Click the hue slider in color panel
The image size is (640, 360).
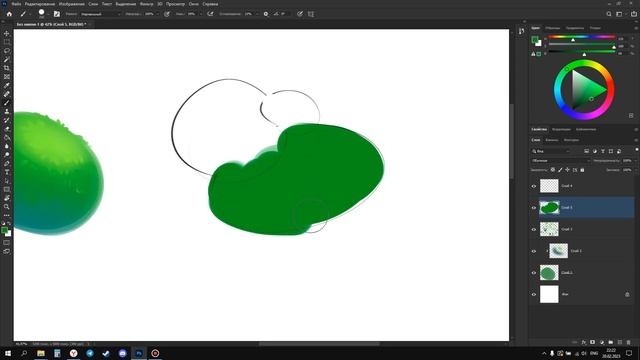pyautogui.click(x=582, y=38)
